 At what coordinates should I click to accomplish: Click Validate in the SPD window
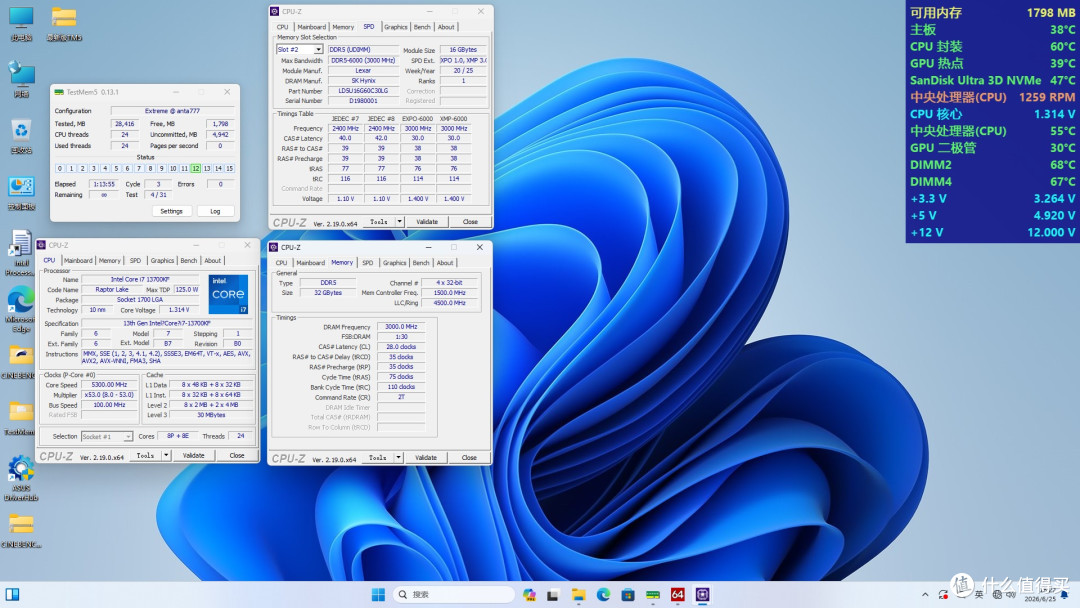427,222
